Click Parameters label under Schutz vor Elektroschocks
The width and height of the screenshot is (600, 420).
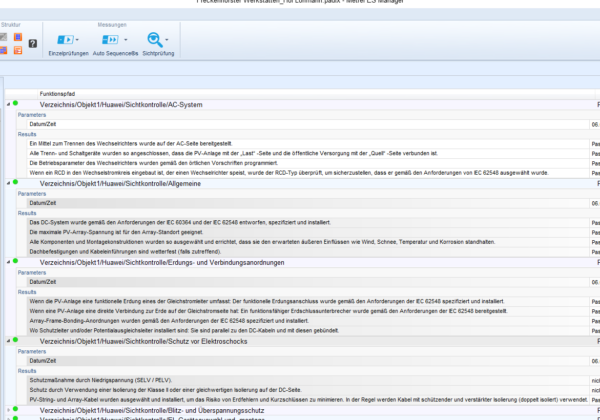tap(32, 351)
